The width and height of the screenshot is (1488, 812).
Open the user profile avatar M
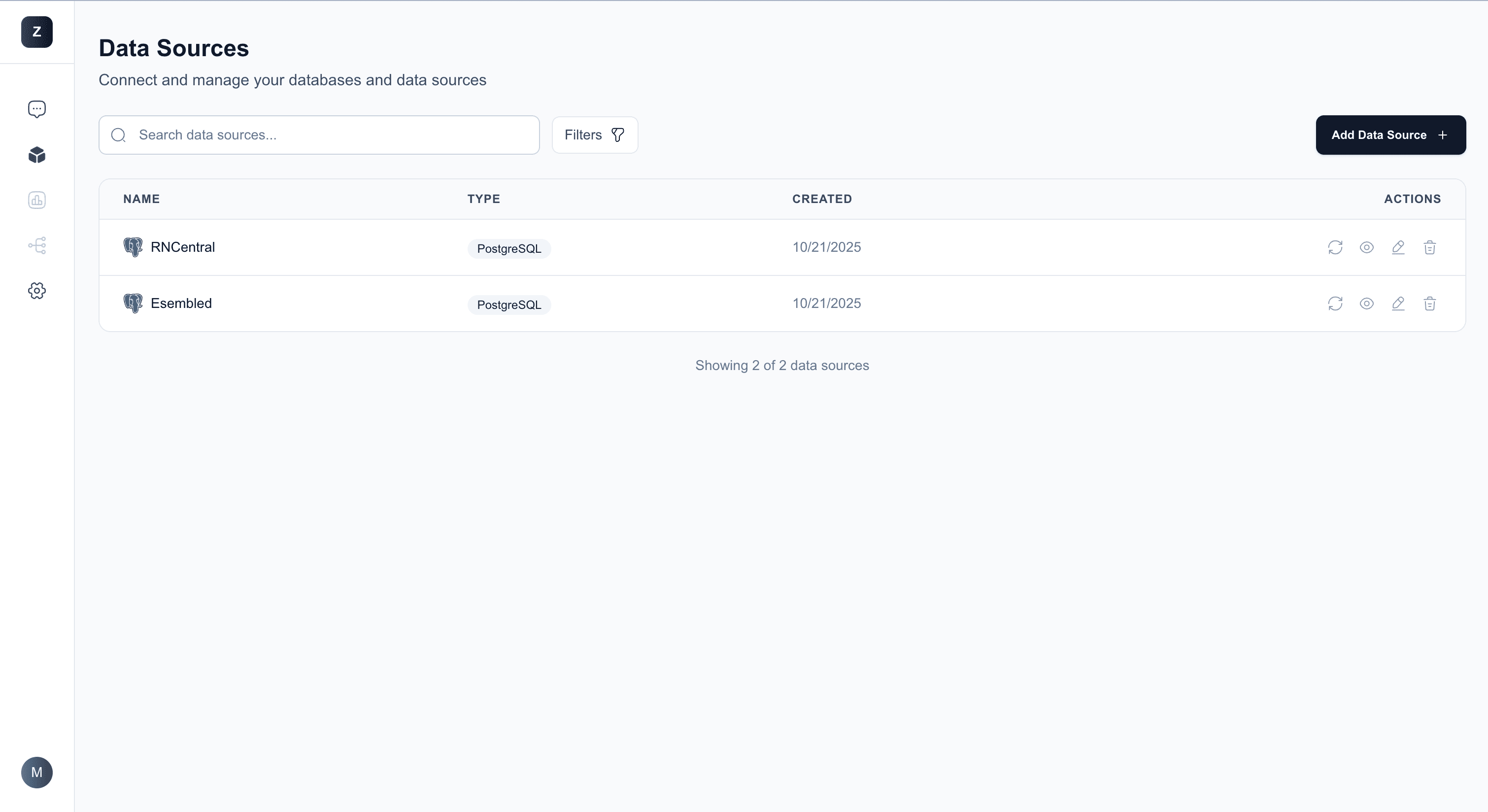(36, 772)
